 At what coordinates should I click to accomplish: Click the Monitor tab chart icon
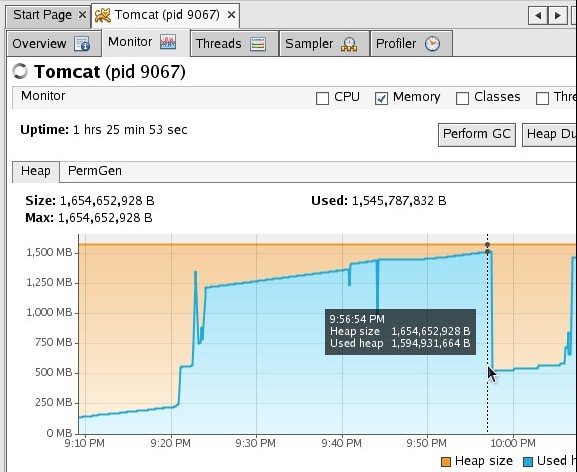(x=168, y=42)
